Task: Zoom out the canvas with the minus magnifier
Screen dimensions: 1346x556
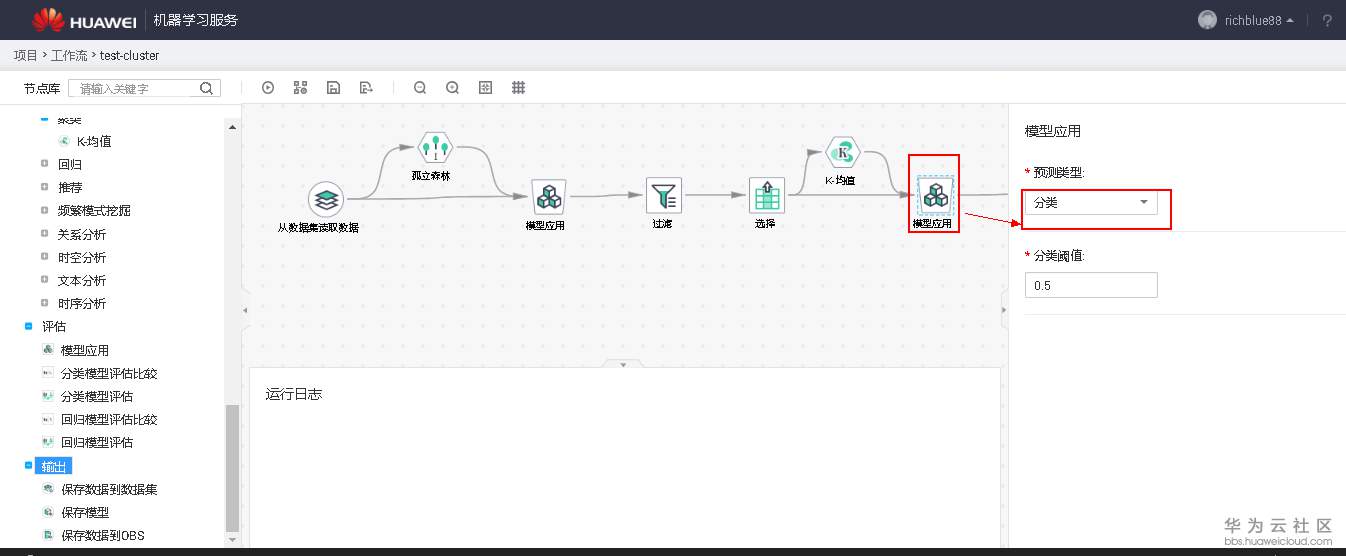Action: pyautogui.click(x=420, y=88)
